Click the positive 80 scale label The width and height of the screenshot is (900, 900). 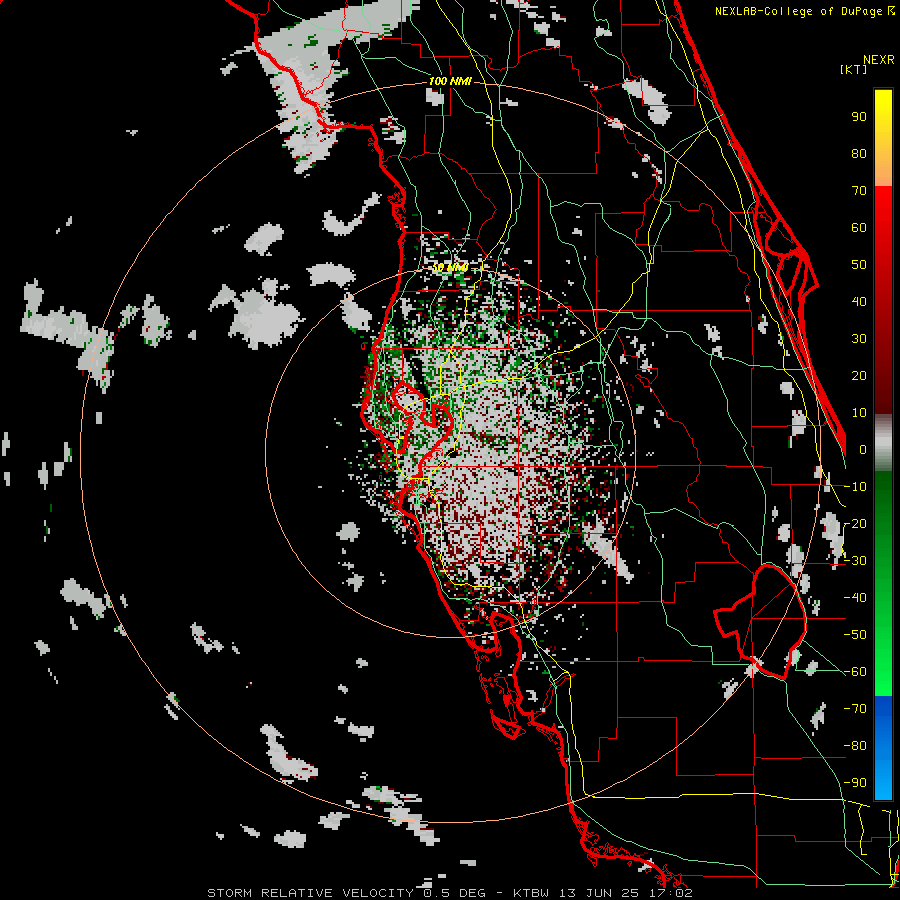(x=859, y=154)
